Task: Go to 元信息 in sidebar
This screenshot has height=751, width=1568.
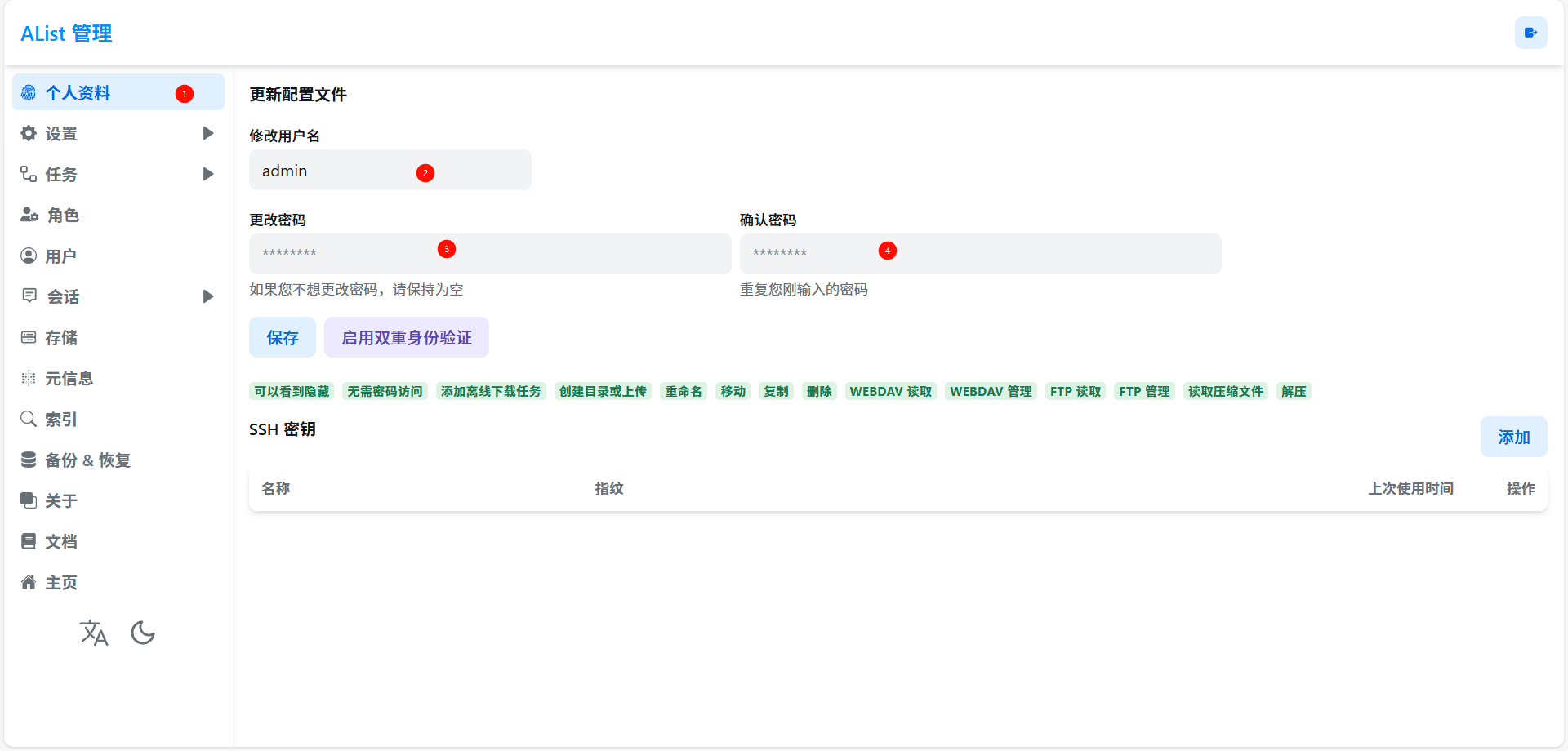Action: point(69,378)
